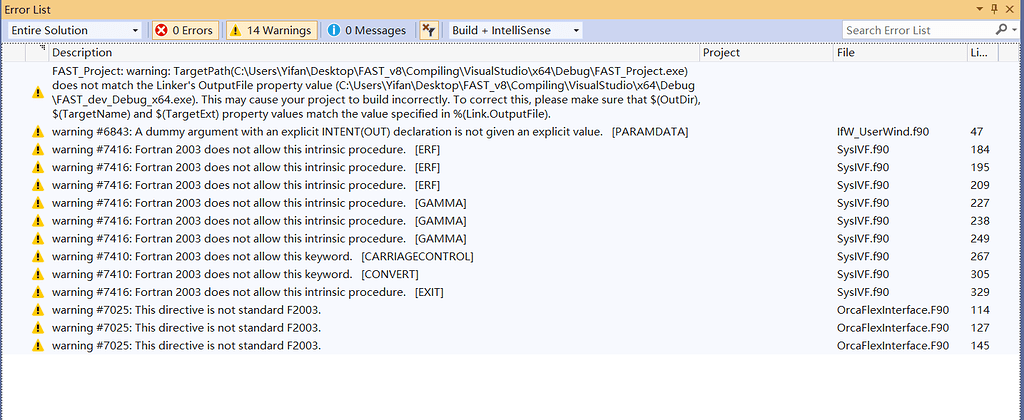This screenshot has height=420, width=1024.
Task: Open the Entire Solution scope dropdown
Action: click(x=75, y=30)
